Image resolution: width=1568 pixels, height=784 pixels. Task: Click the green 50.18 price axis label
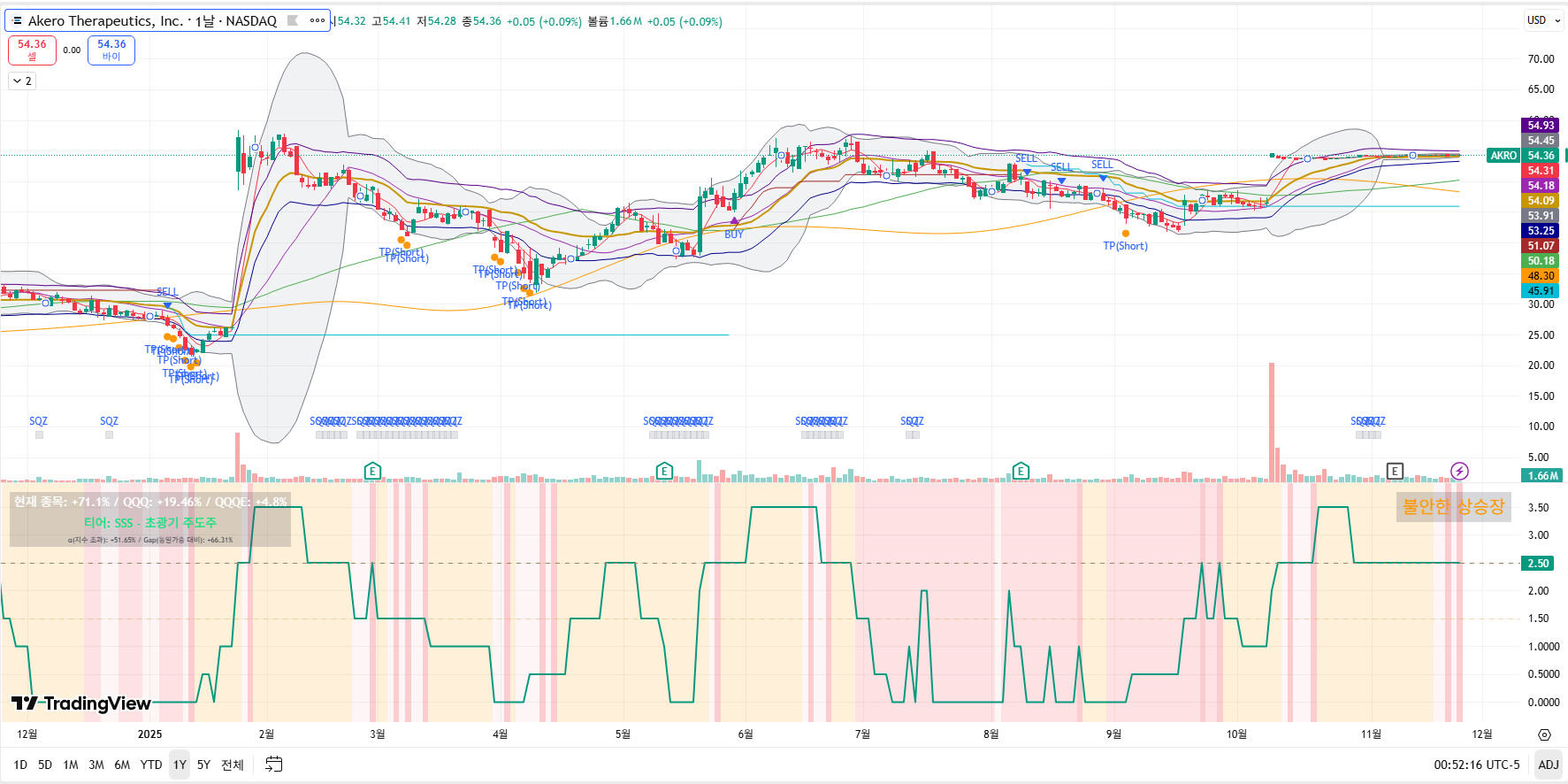pyautogui.click(x=1541, y=261)
